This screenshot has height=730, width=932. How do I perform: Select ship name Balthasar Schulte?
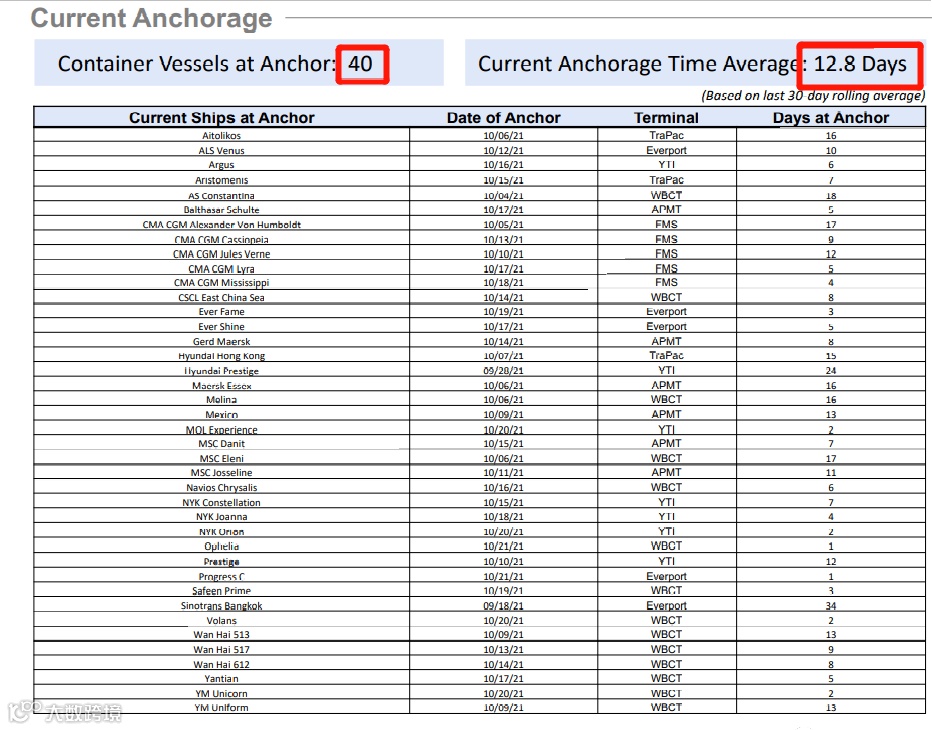pos(221,210)
